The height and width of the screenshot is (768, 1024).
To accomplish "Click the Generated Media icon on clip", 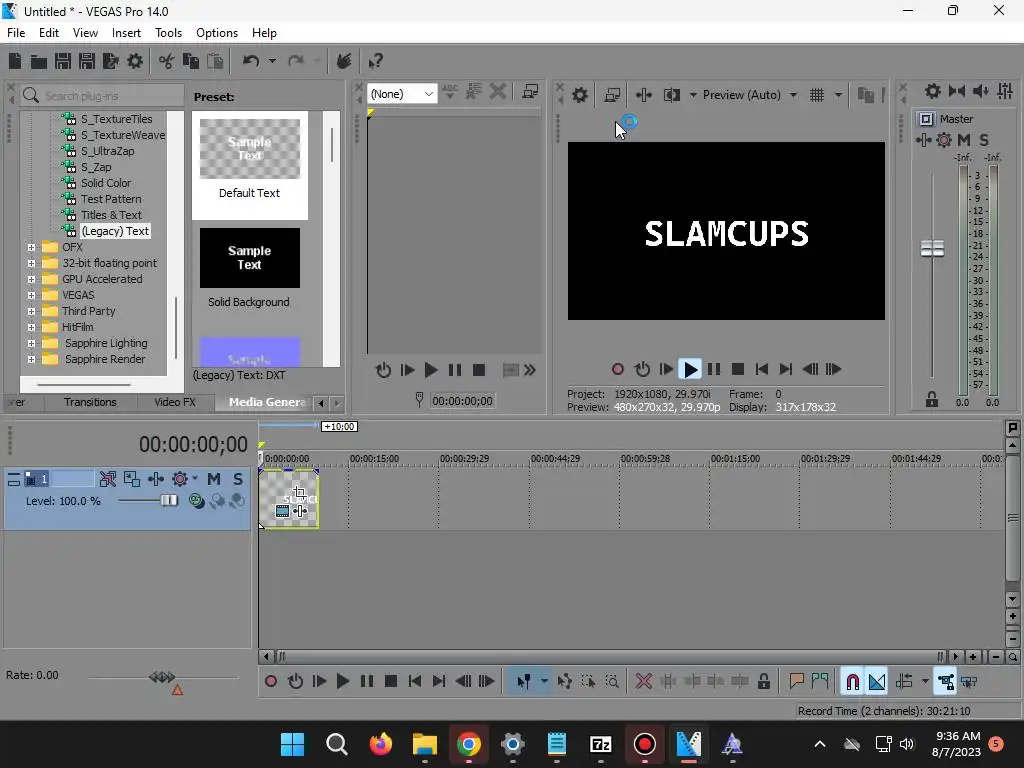I will click(x=282, y=511).
